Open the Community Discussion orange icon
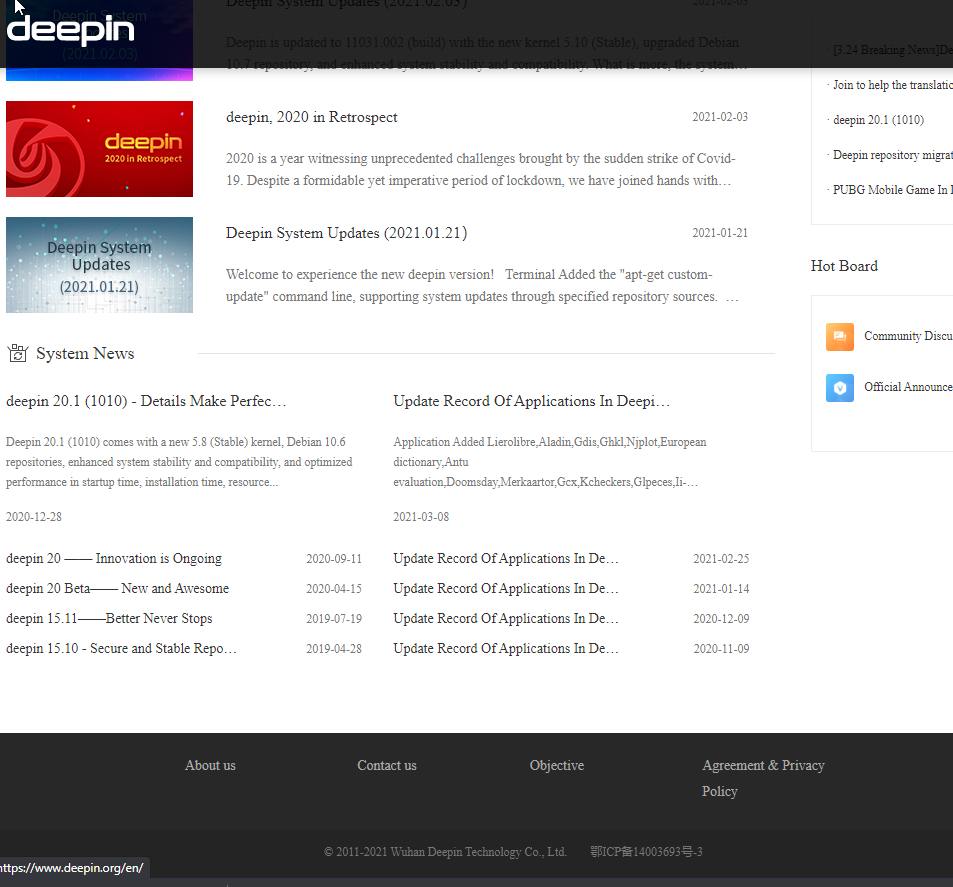Screen dimensions: 953x887 pyautogui.click(x=839, y=337)
